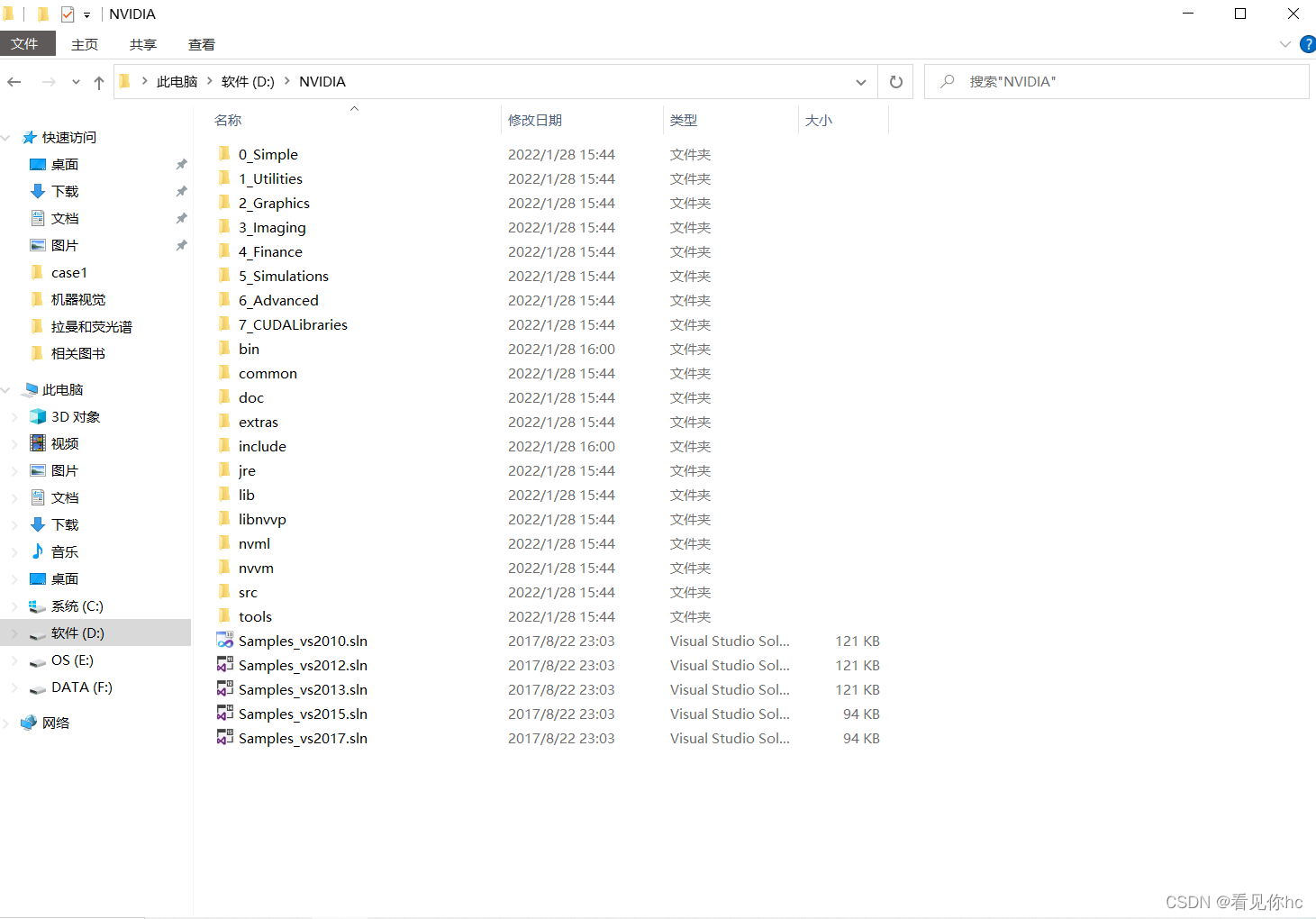Click the search NVIDIA input field
The width and height of the screenshot is (1316, 919).
coord(1117,82)
